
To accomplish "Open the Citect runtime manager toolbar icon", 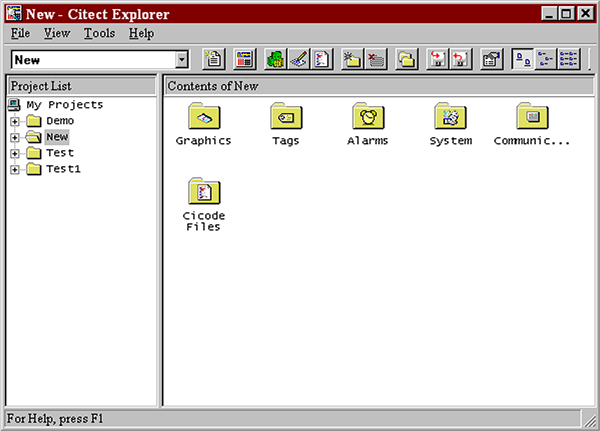I will [244, 59].
